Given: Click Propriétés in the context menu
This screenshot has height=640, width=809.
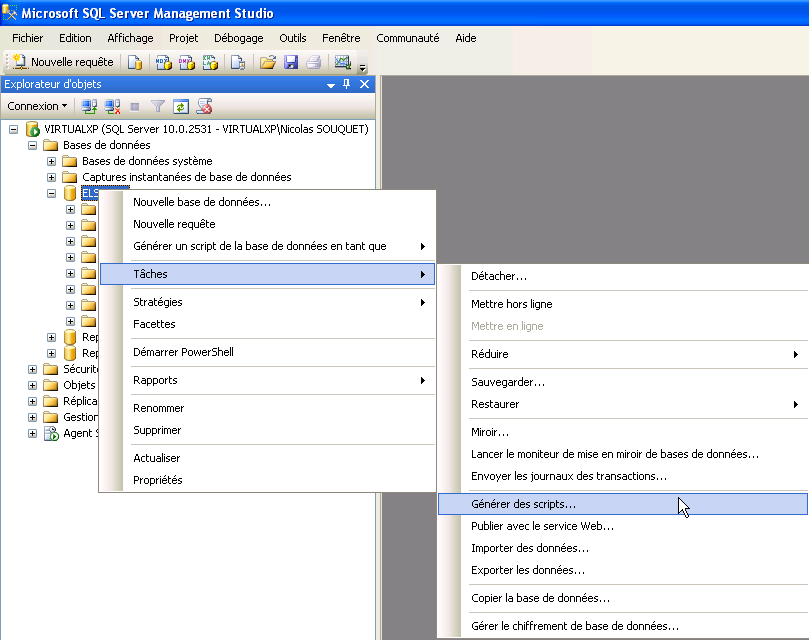Looking at the screenshot, I should pos(158,480).
